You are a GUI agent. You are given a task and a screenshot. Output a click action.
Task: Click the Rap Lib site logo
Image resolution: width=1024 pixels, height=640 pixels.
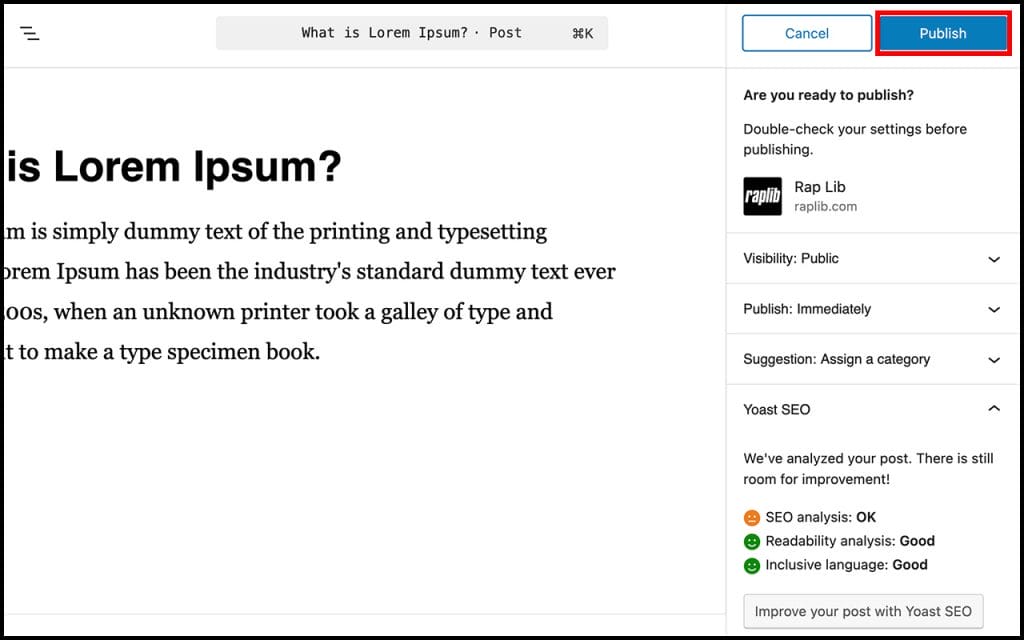[762, 196]
